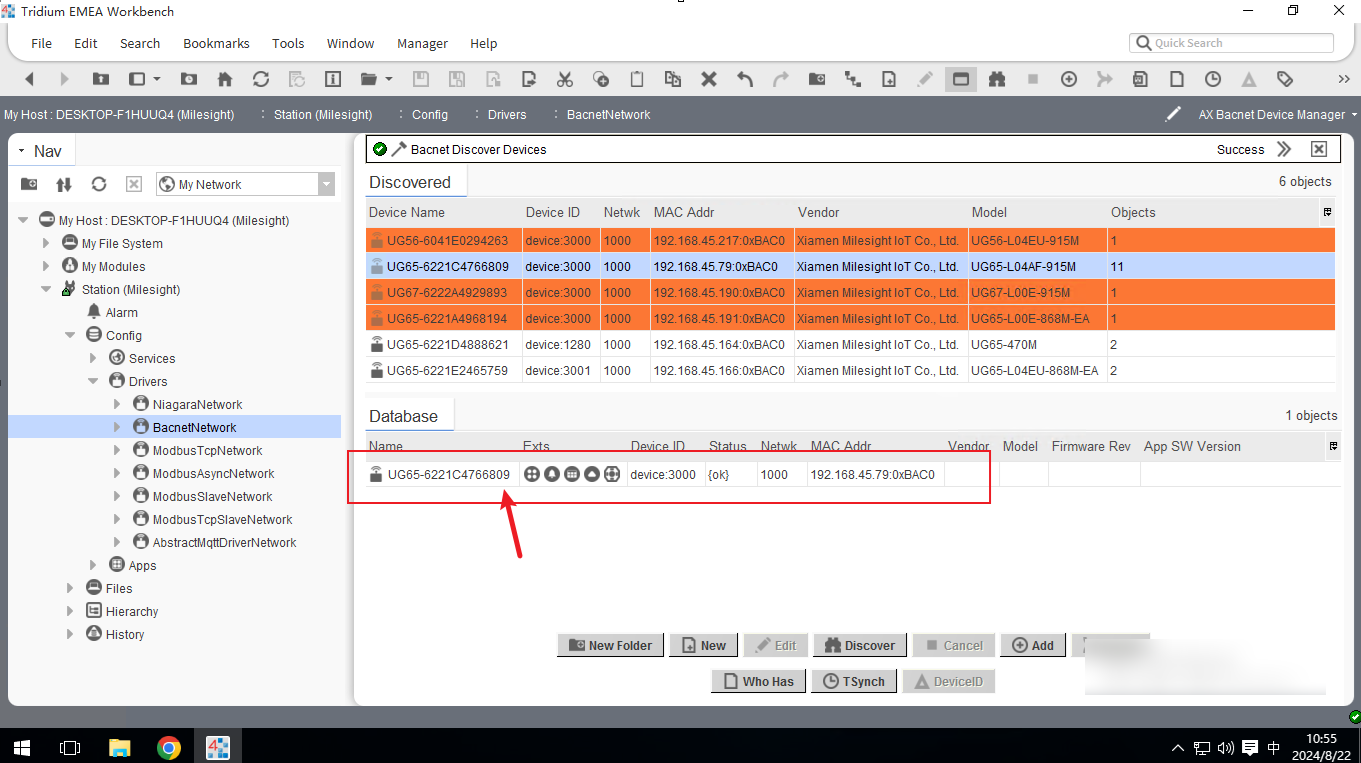Collapse the Drivers tree node
The width and height of the screenshot is (1361, 763).
pos(93,381)
